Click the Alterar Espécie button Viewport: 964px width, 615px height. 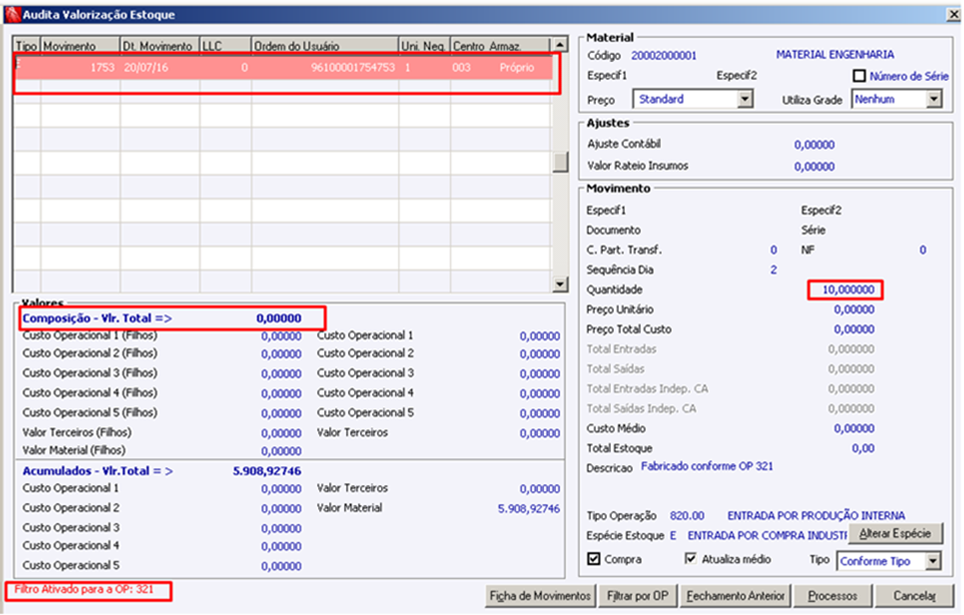click(x=895, y=533)
